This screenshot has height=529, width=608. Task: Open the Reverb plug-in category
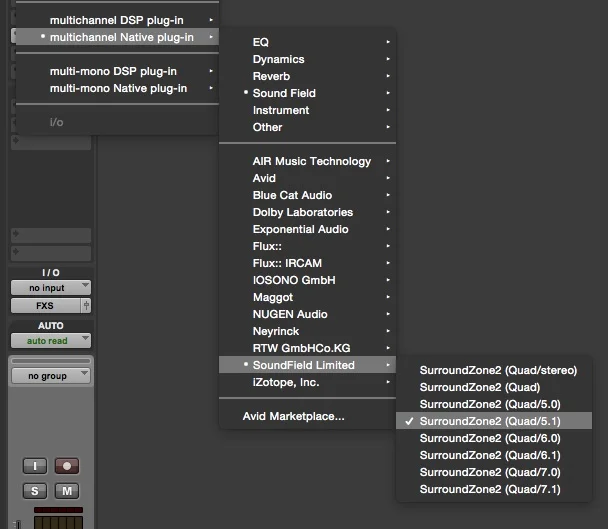coord(307,76)
